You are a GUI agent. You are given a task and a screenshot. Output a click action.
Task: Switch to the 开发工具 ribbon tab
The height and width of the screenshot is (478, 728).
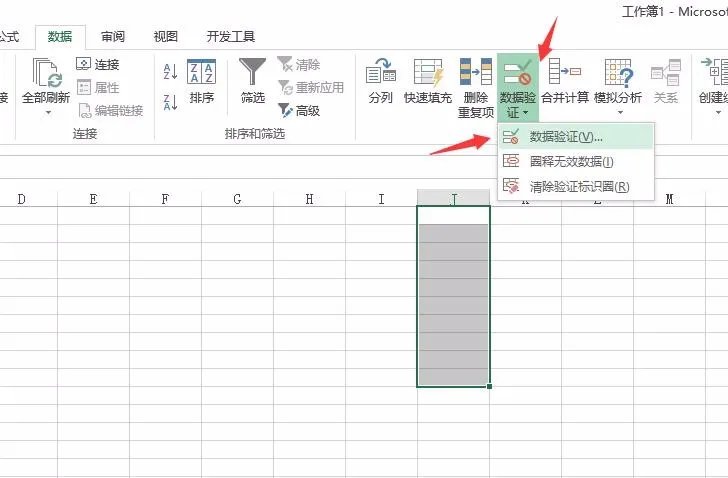[231, 36]
